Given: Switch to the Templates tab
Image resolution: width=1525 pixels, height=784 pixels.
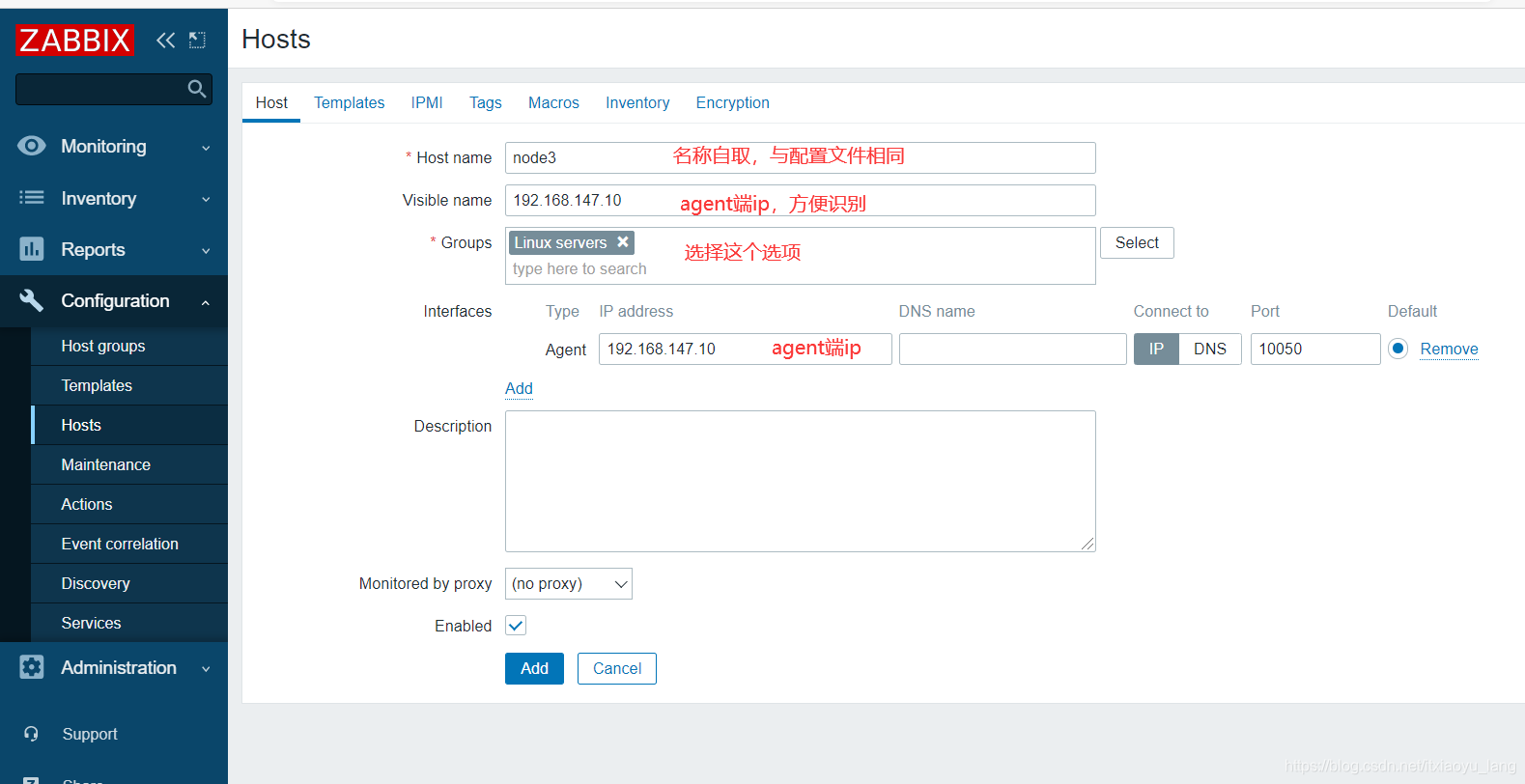Looking at the screenshot, I should [349, 102].
